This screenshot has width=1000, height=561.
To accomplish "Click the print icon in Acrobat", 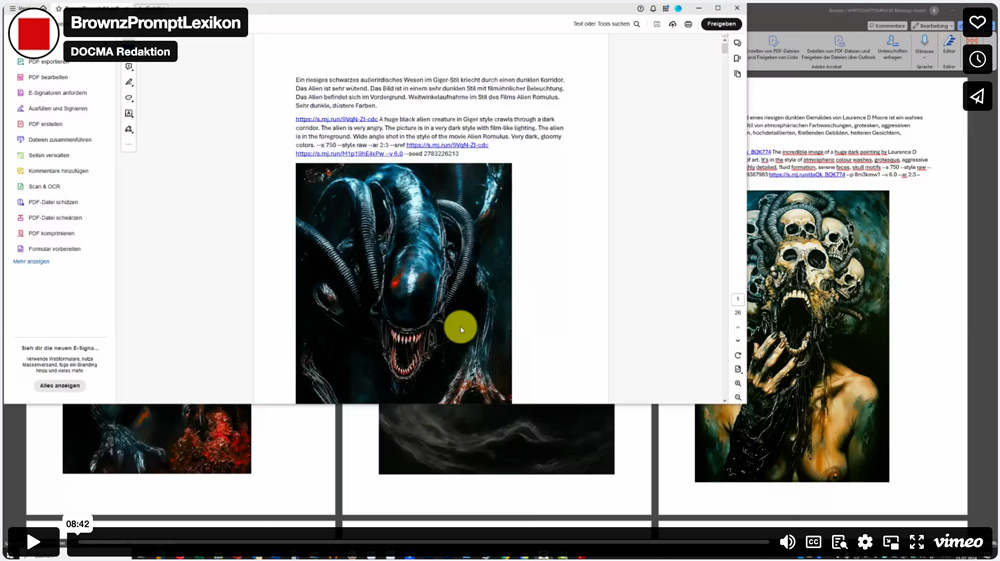I will (x=688, y=24).
